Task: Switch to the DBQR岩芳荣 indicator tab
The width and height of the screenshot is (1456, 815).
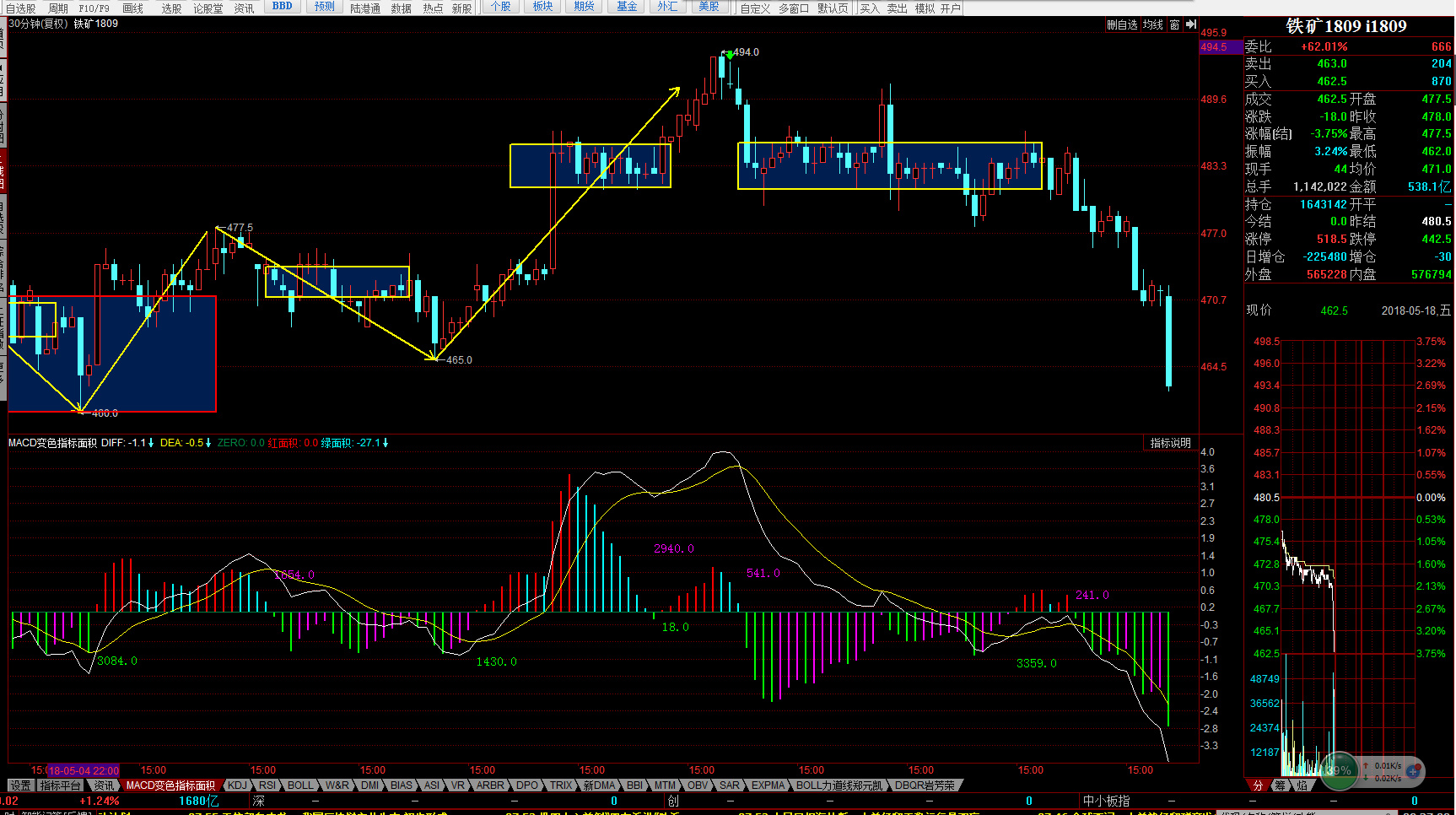Action: pyautogui.click(x=925, y=785)
